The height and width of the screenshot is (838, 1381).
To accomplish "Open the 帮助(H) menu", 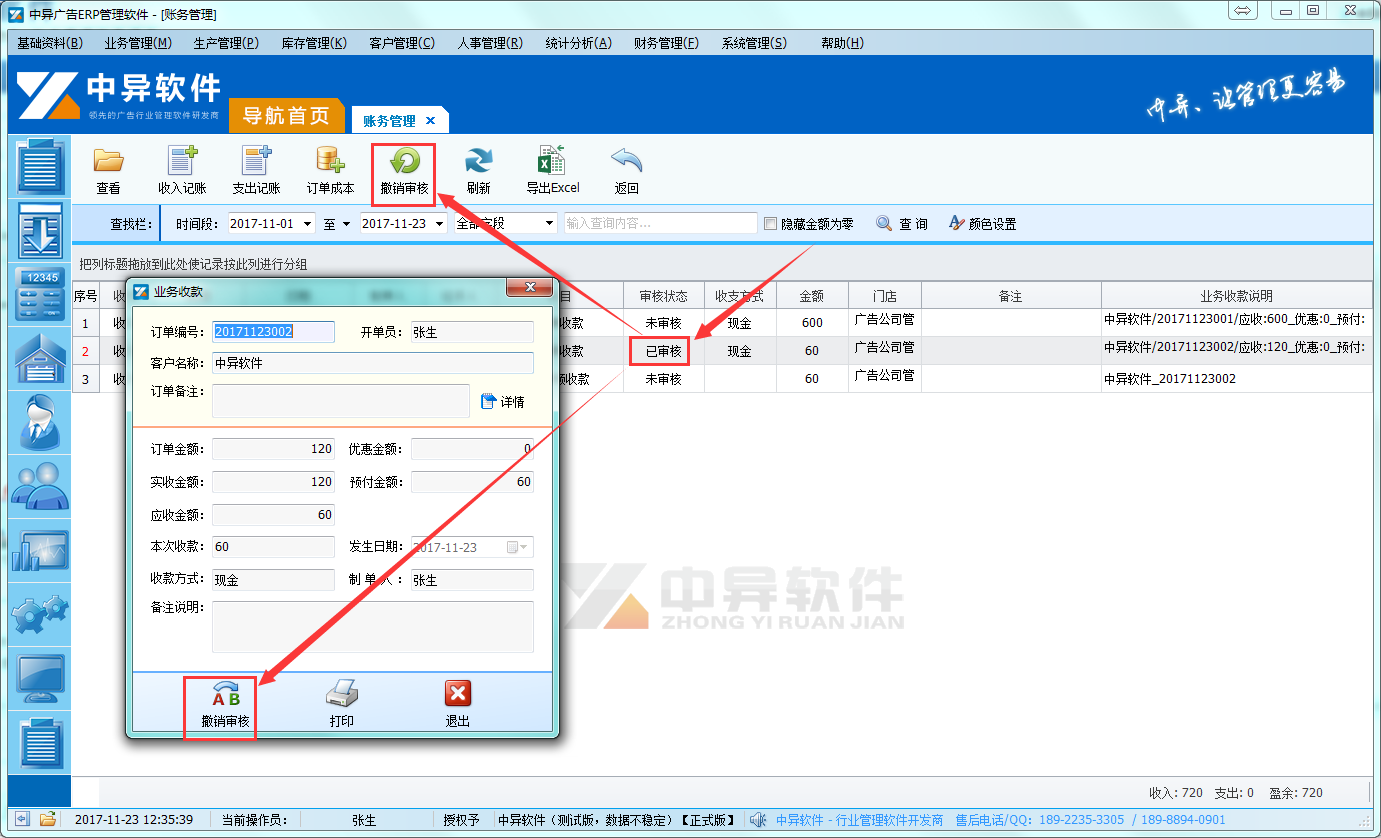I will (x=842, y=43).
